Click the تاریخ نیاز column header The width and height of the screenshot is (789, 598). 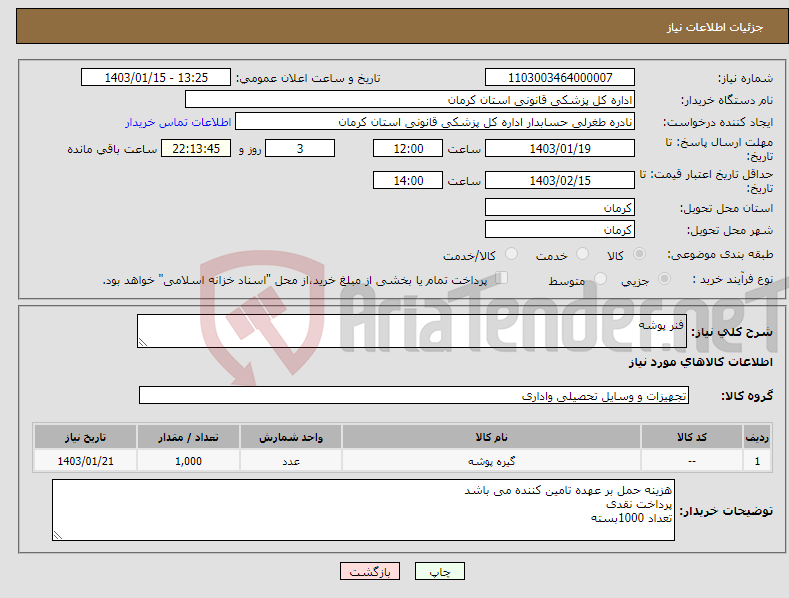coord(86,437)
